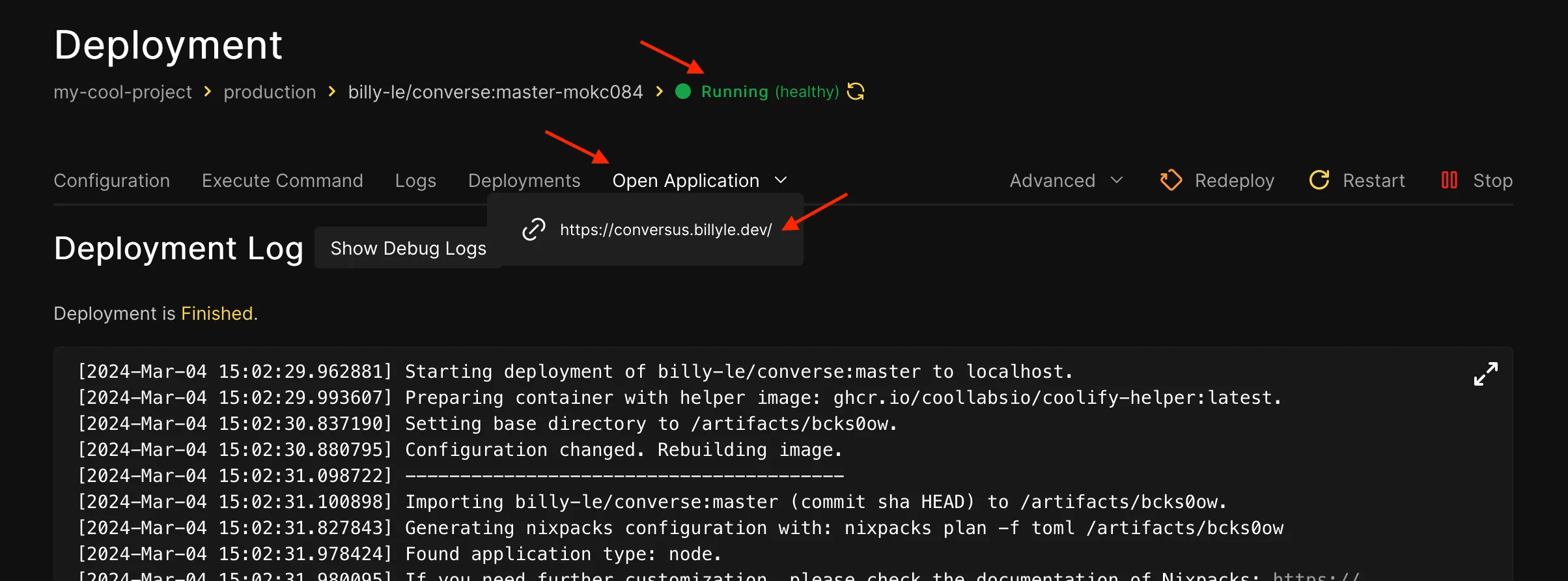Screen dimensions: 1568x581
Task: Collapse the Open Application dropdown chevron
Action: pyautogui.click(x=781, y=180)
